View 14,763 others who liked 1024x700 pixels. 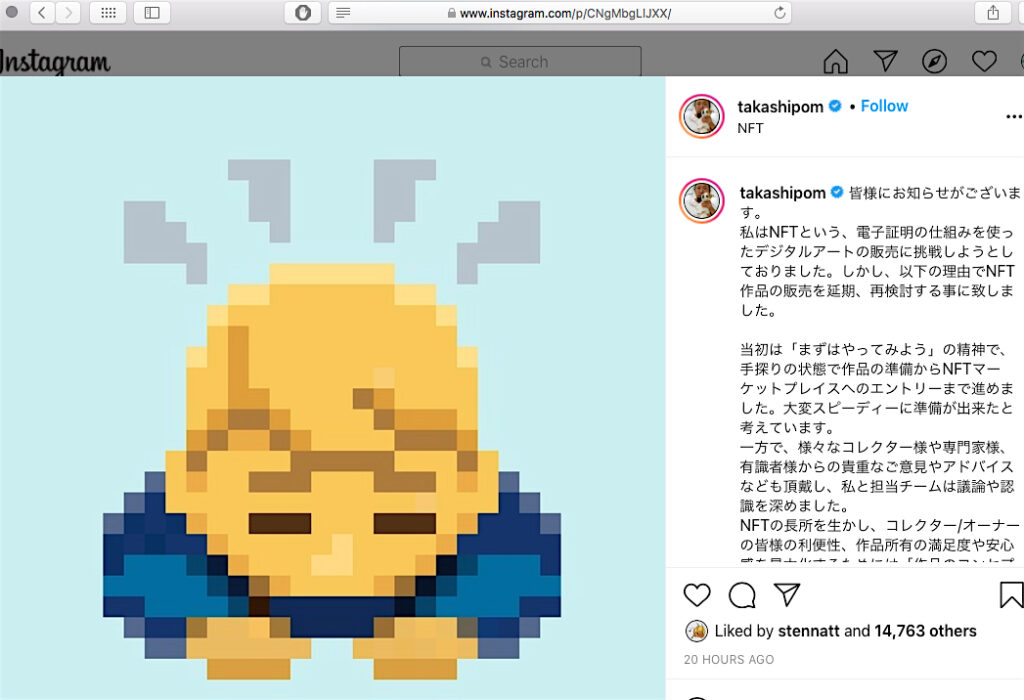click(925, 631)
